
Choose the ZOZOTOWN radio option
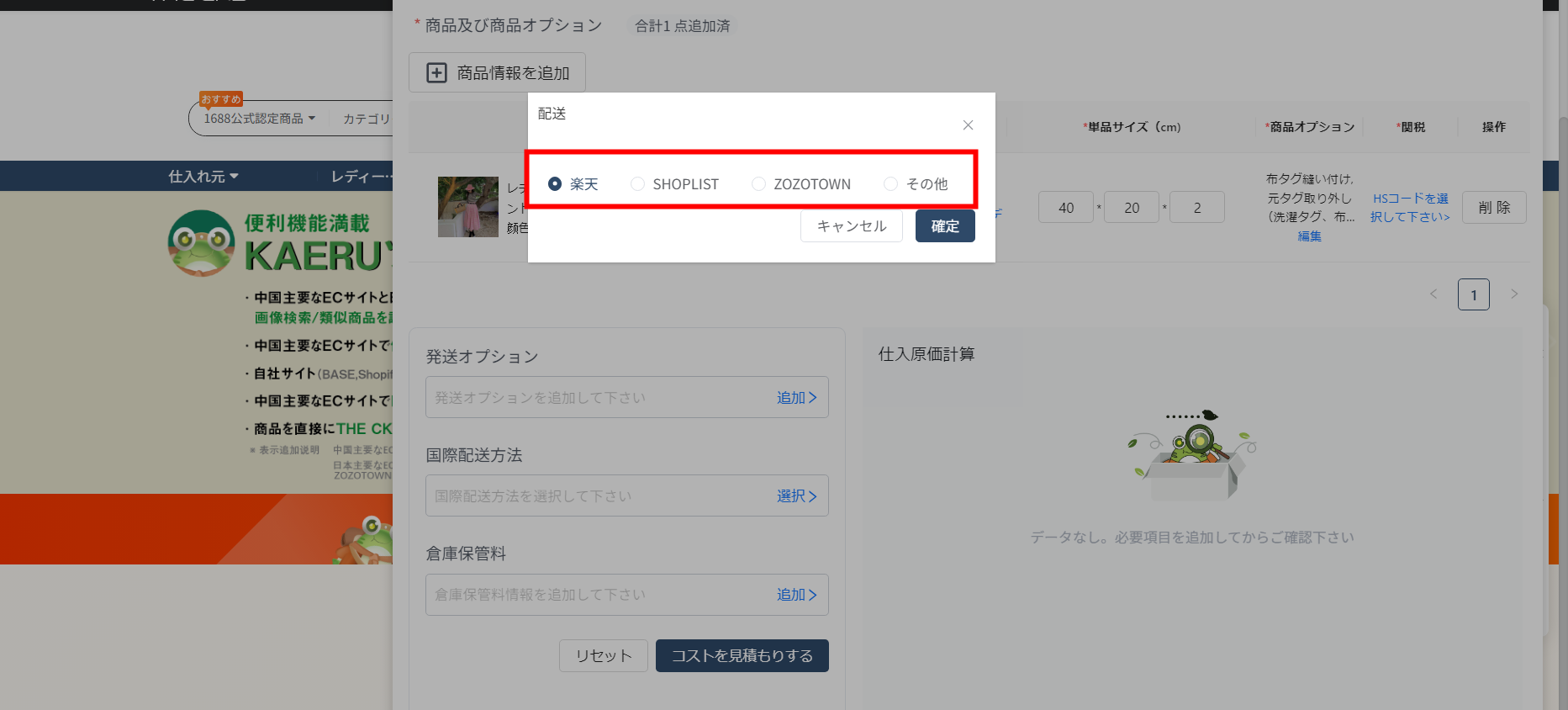(801, 184)
